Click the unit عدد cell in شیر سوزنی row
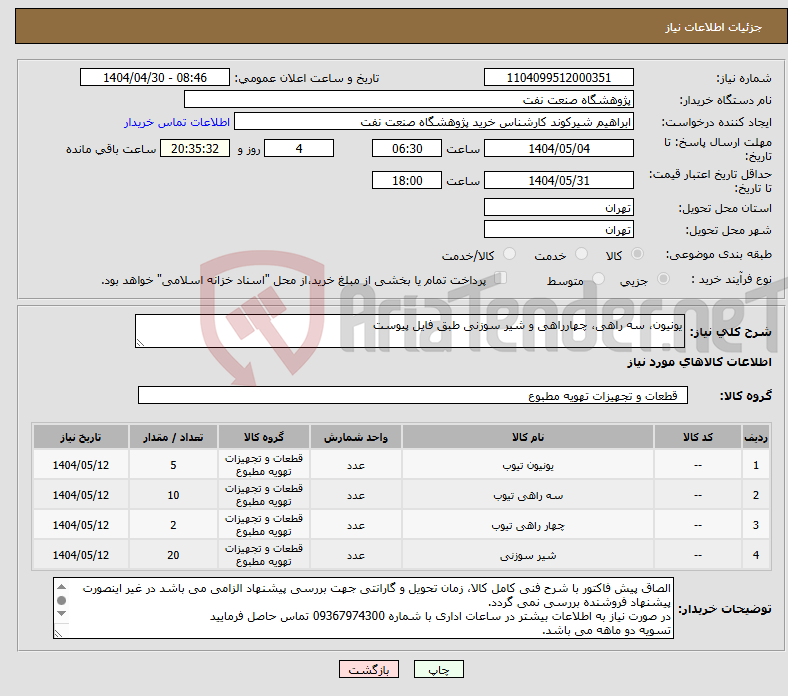788x696 pixels. pos(356,555)
